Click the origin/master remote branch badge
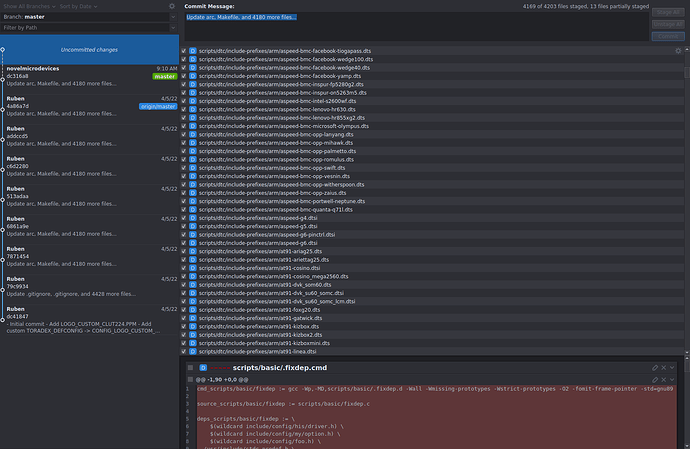 pyautogui.click(x=158, y=107)
